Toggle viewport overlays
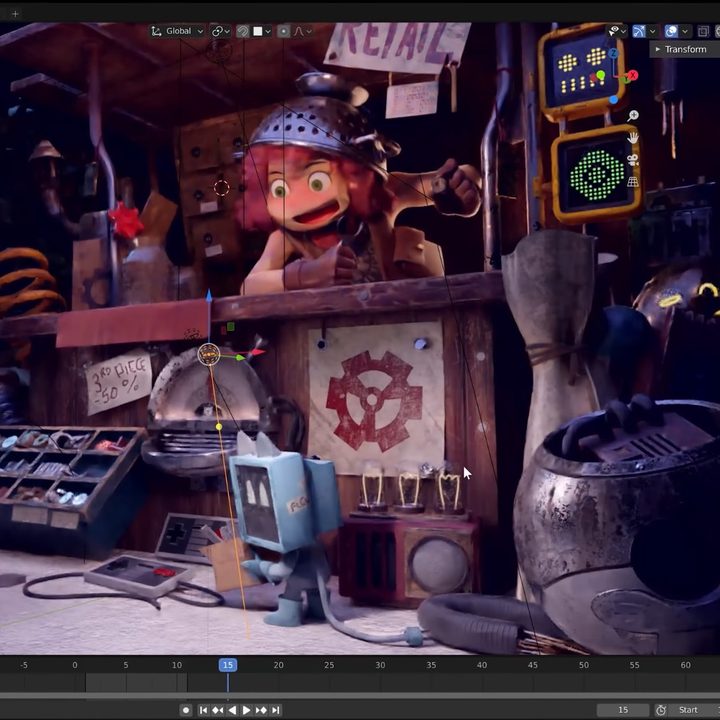Screen dimensions: 720x720 (671, 31)
